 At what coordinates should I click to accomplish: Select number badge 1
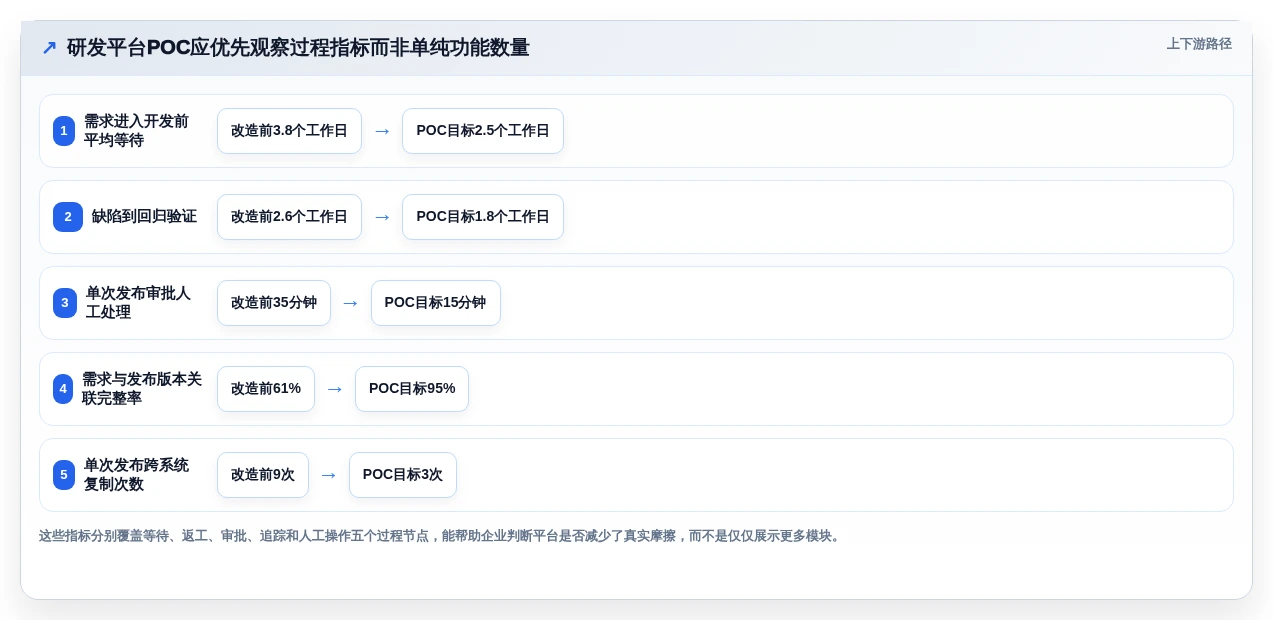(64, 131)
